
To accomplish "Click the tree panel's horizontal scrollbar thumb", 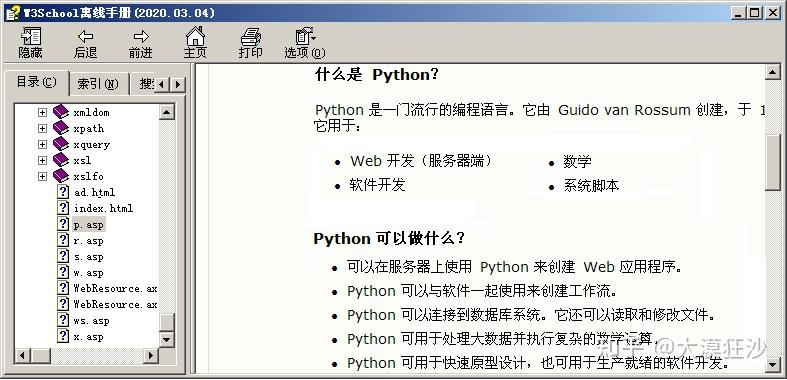I will [x=41, y=355].
